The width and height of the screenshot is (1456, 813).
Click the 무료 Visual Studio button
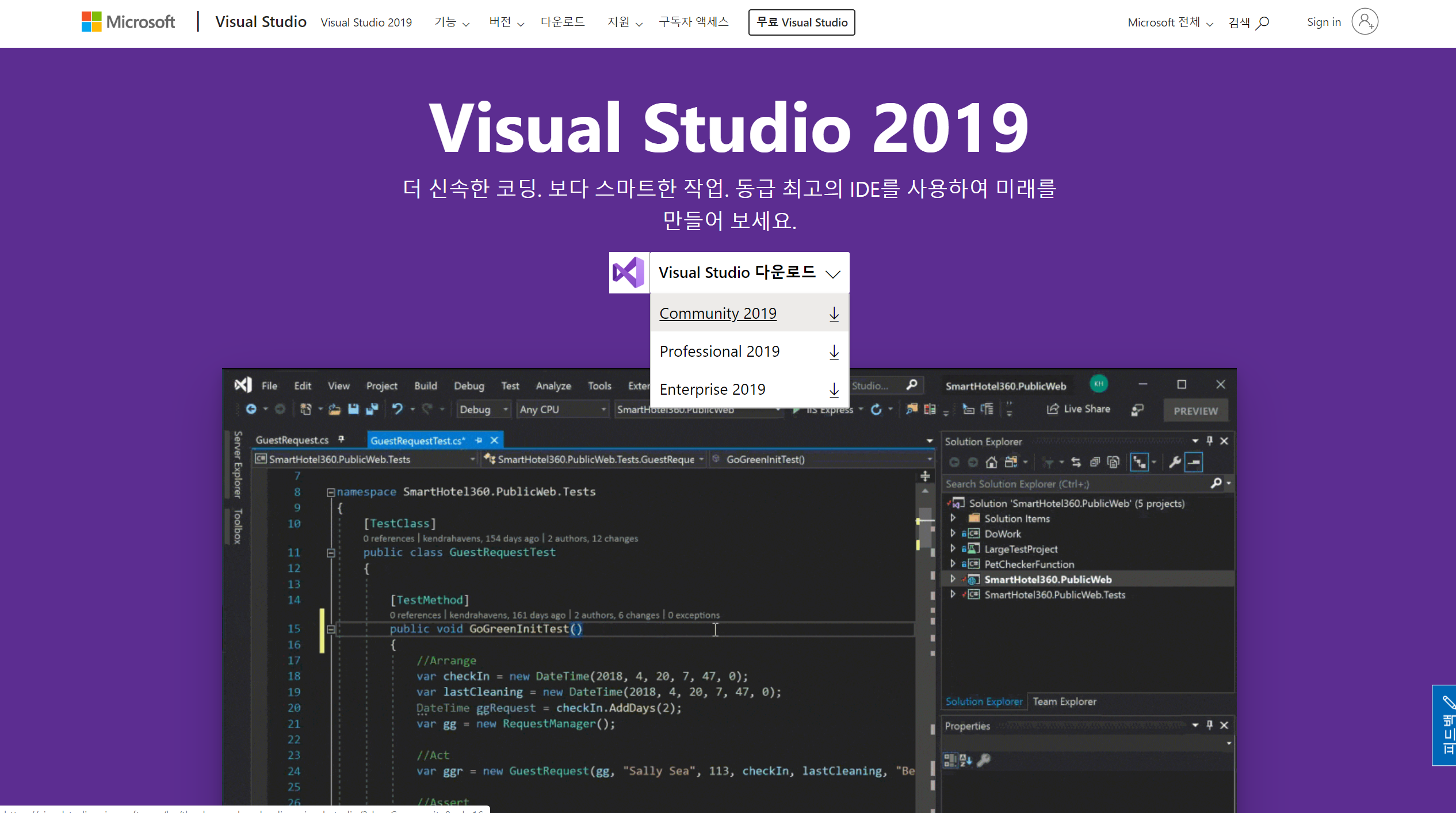tap(801, 22)
